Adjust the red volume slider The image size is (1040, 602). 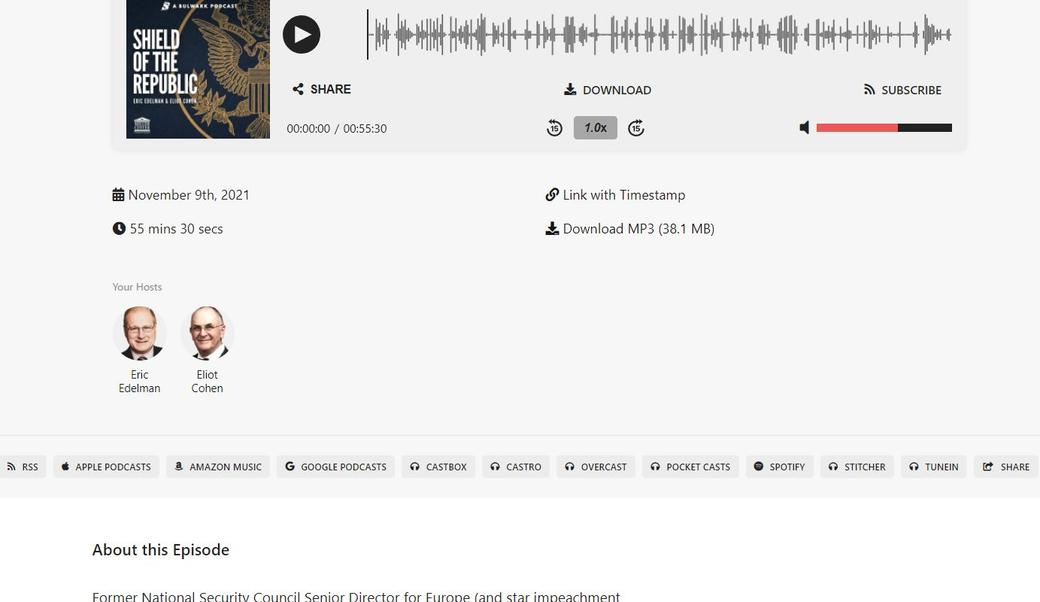(884, 128)
